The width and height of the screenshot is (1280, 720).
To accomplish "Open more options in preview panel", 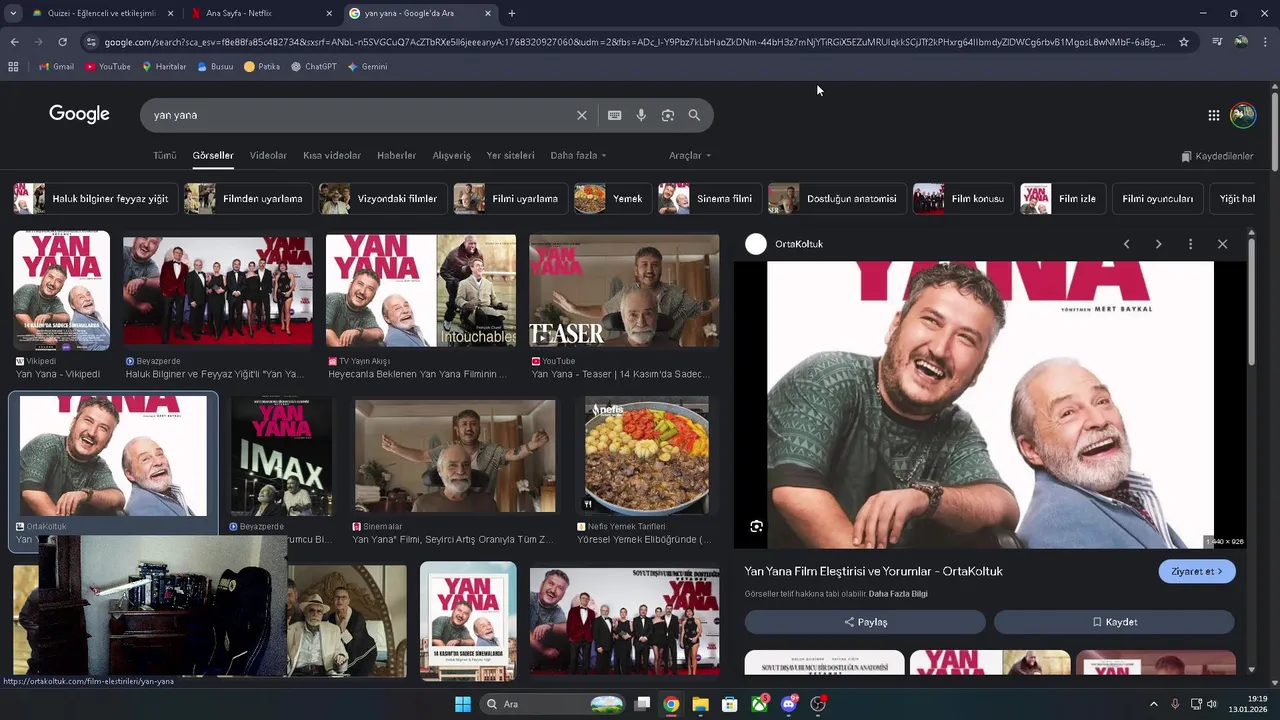I will coord(1190,244).
